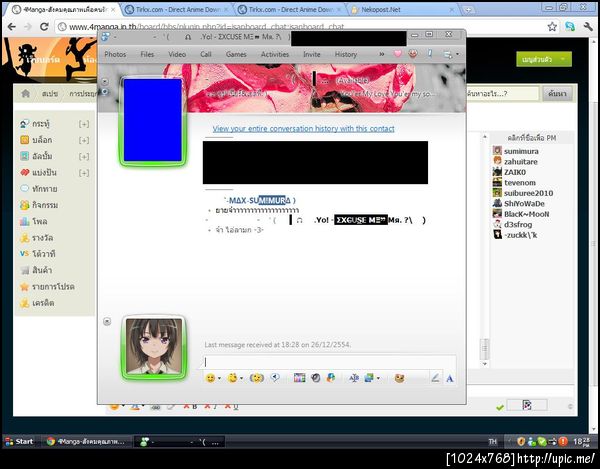Click the Skype extension icon in the browser toolbar
600x469 pixels.
570,26
